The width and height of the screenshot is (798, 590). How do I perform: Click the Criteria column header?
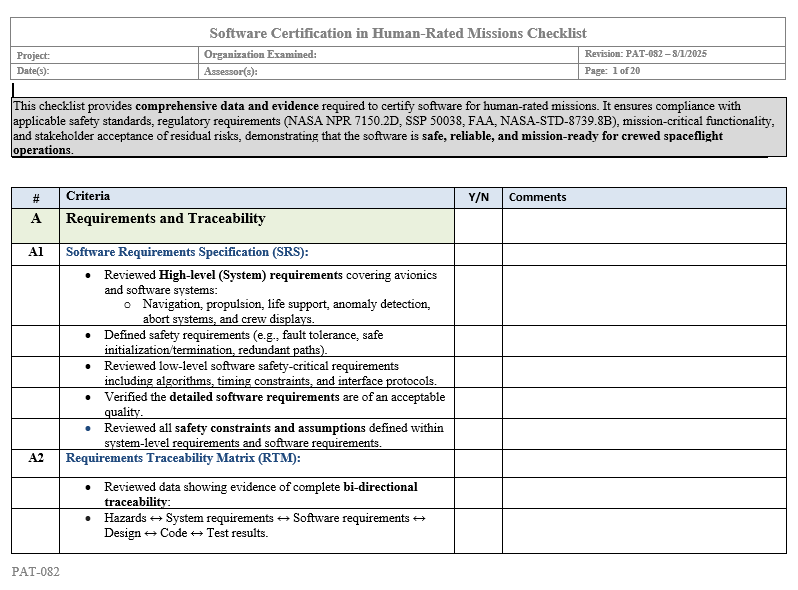point(88,197)
